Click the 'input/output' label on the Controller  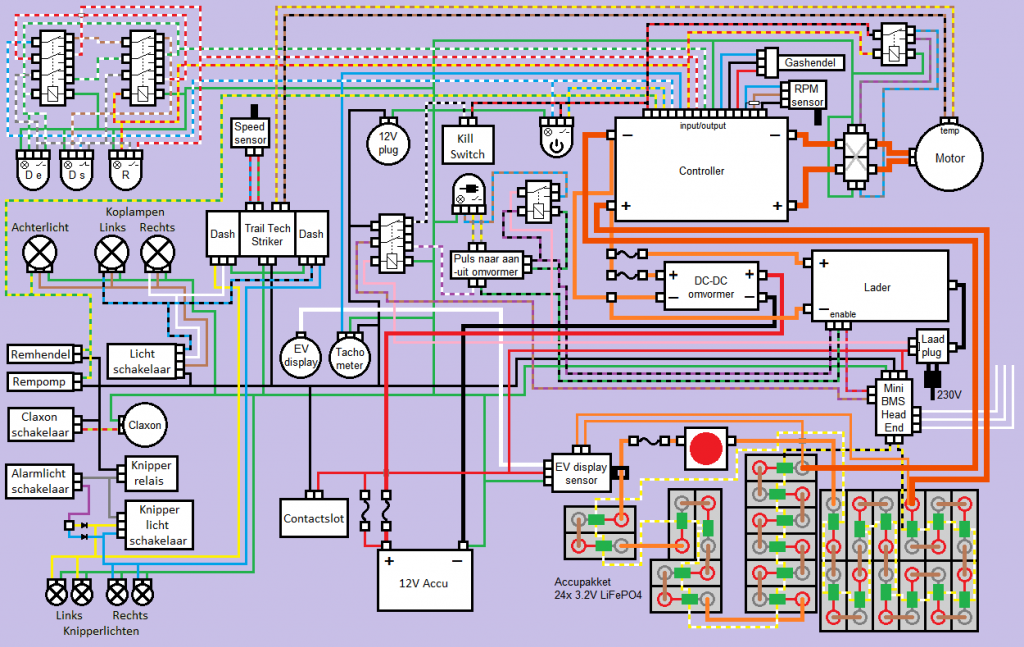tap(702, 125)
